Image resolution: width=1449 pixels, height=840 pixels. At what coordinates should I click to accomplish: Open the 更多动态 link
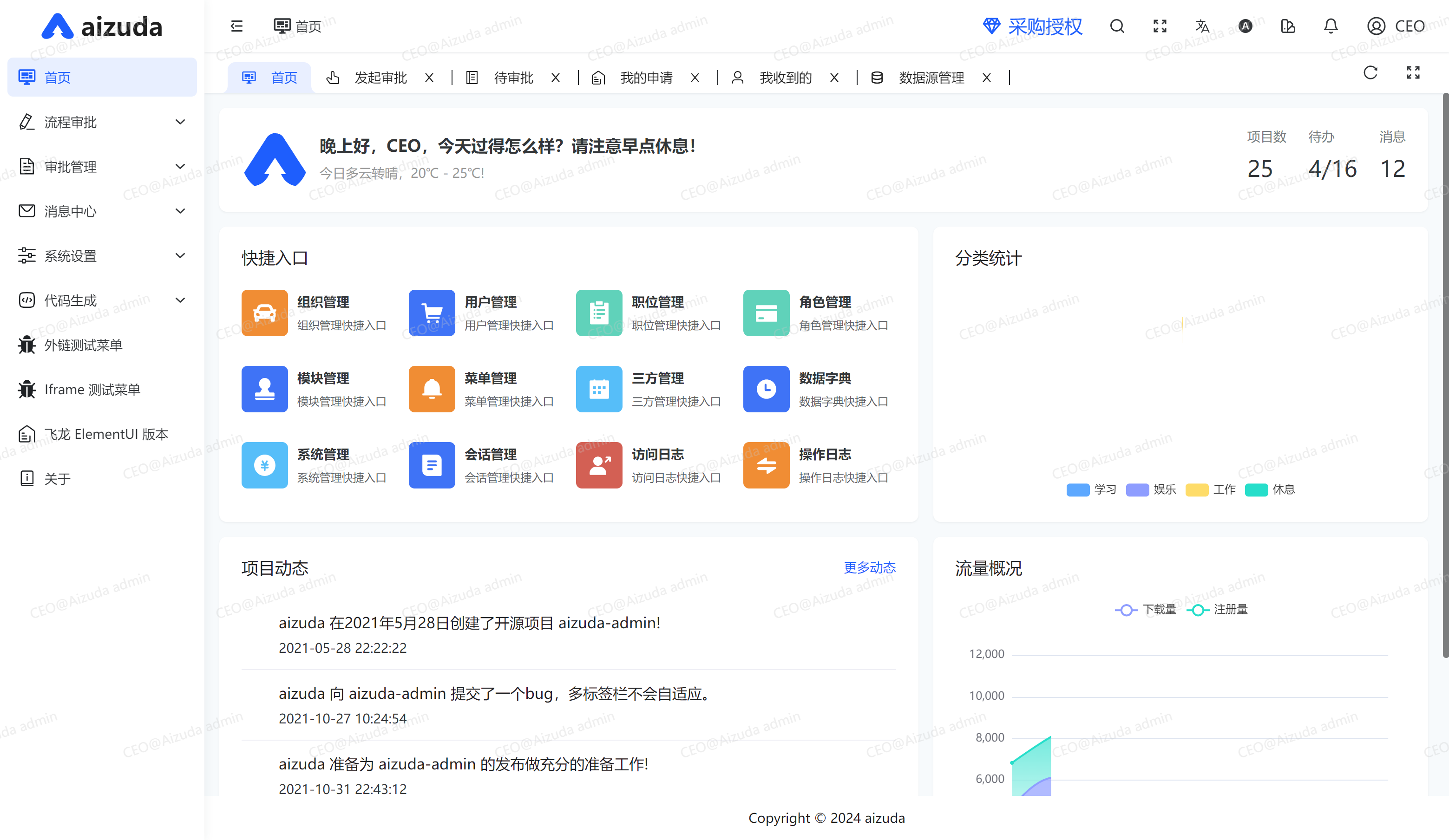869,567
